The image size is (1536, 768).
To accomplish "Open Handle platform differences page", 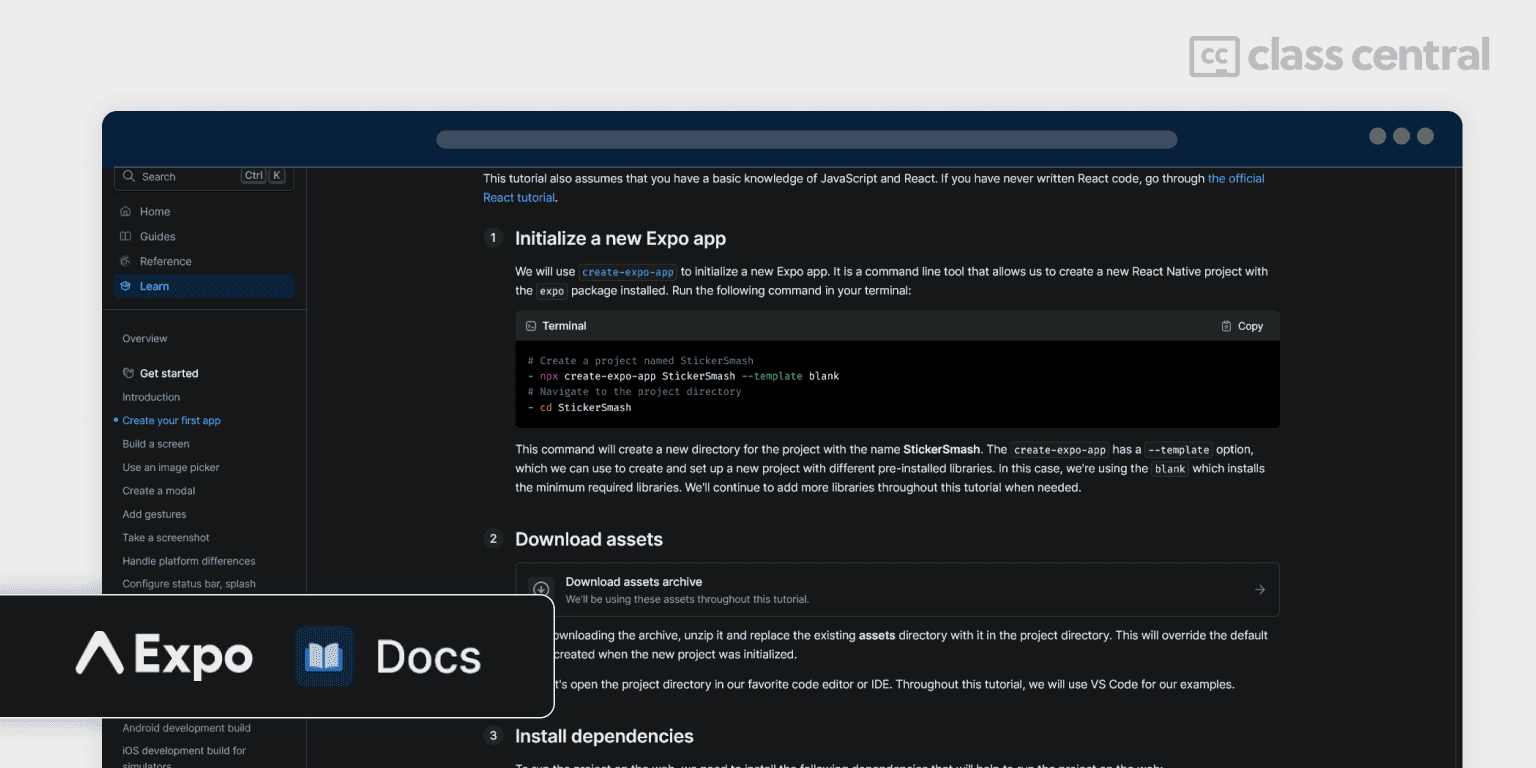I will pos(189,561).
